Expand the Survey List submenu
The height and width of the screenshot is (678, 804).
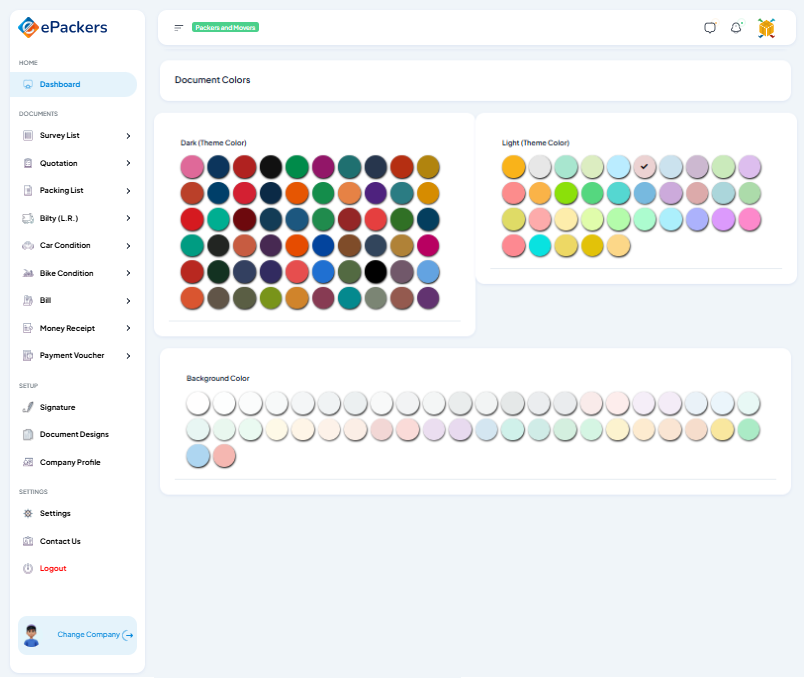coord(128,135)
